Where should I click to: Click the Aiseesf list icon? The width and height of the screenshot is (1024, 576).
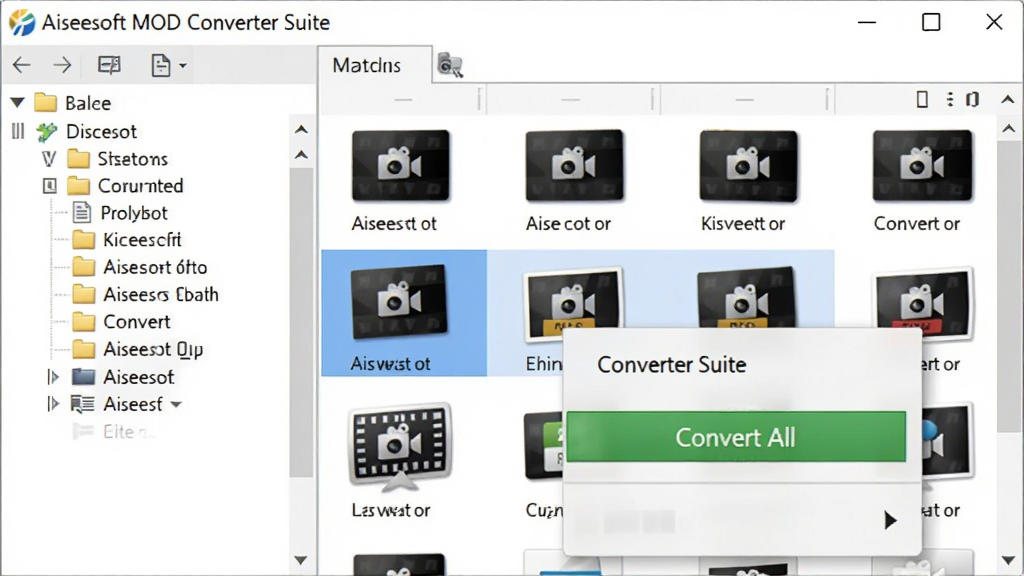tap(82, 404)
